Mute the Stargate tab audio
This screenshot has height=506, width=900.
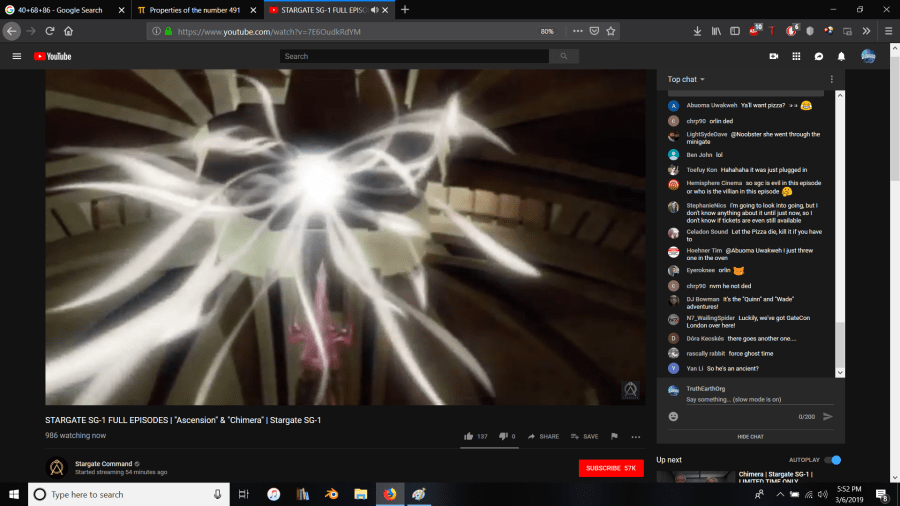click(374, 10)
